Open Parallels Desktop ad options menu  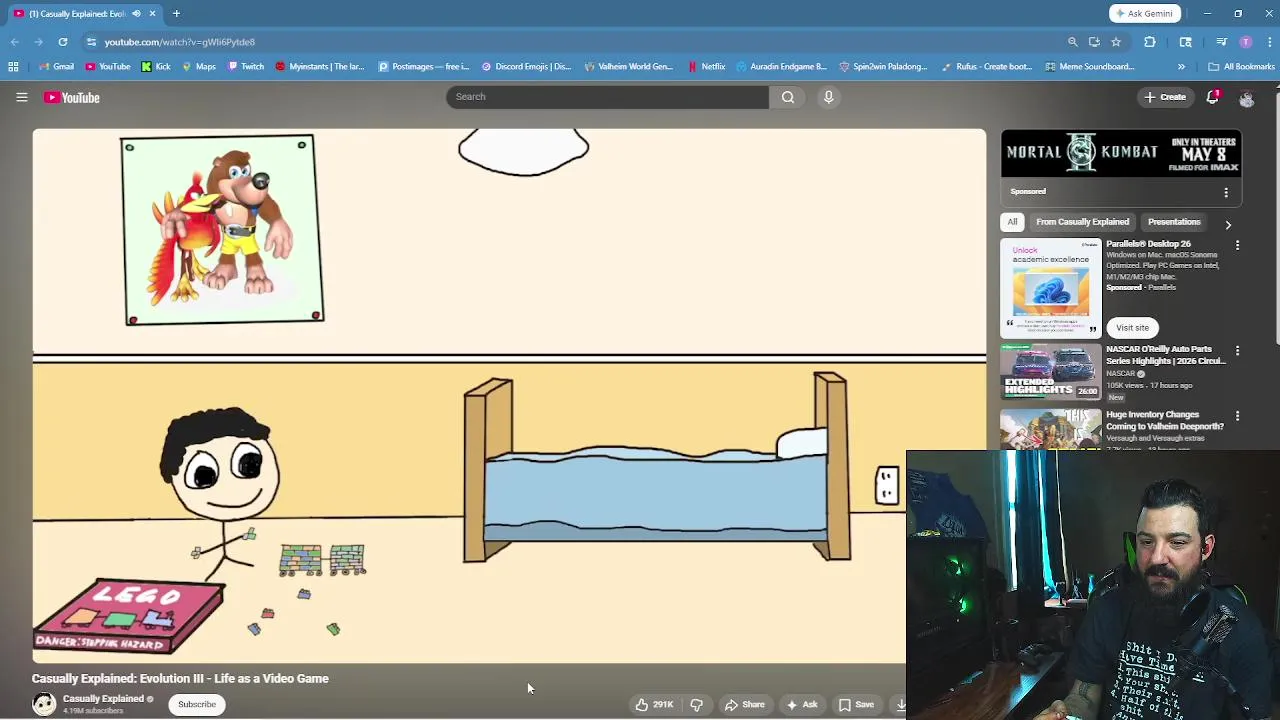1237,245
